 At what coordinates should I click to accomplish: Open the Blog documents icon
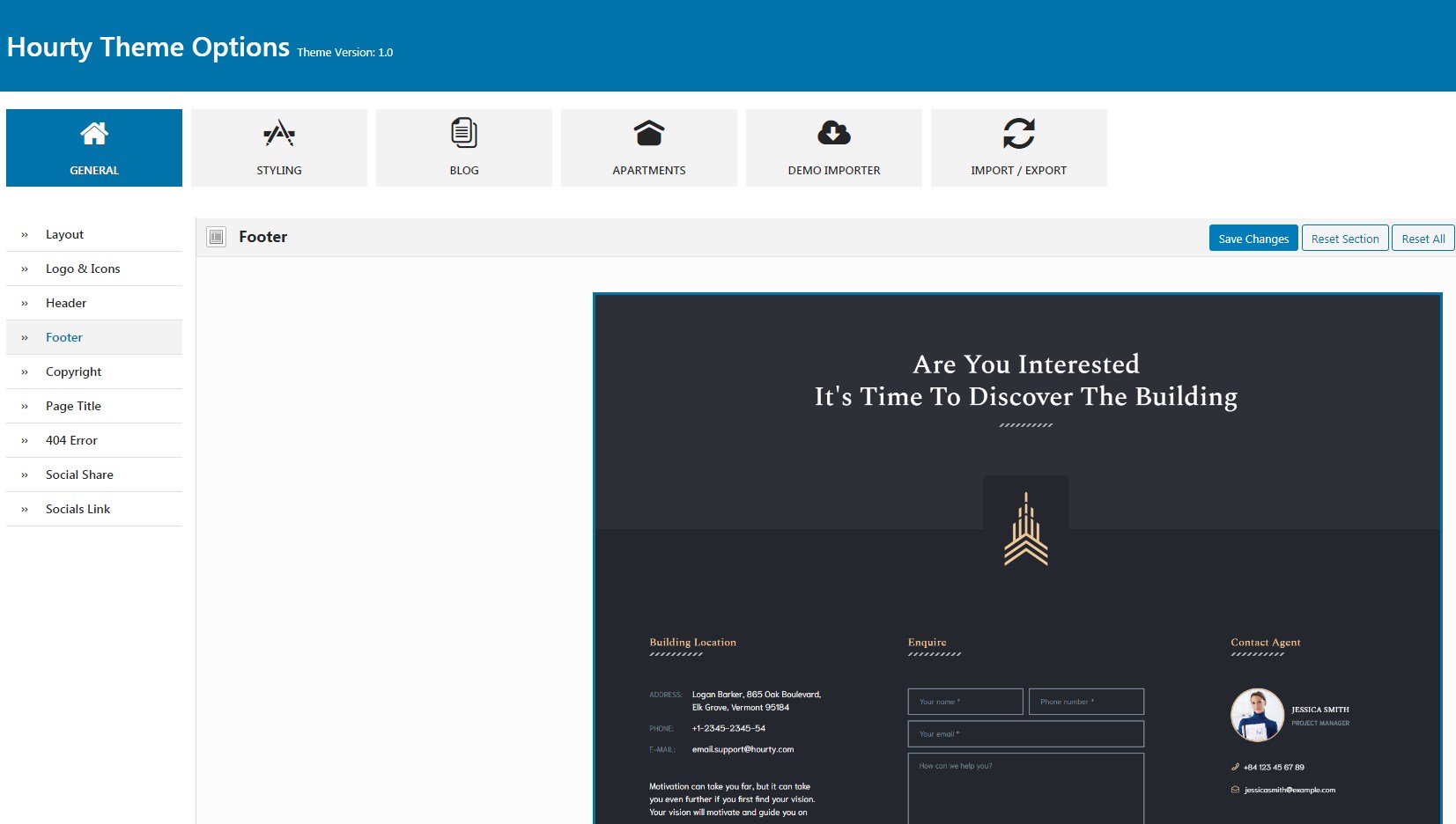(x=464, y=133)
